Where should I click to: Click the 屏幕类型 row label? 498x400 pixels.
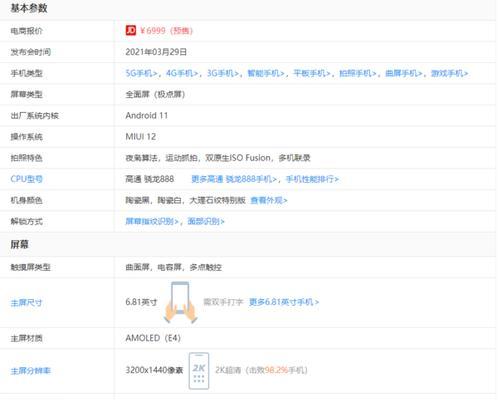click(27, 94)
